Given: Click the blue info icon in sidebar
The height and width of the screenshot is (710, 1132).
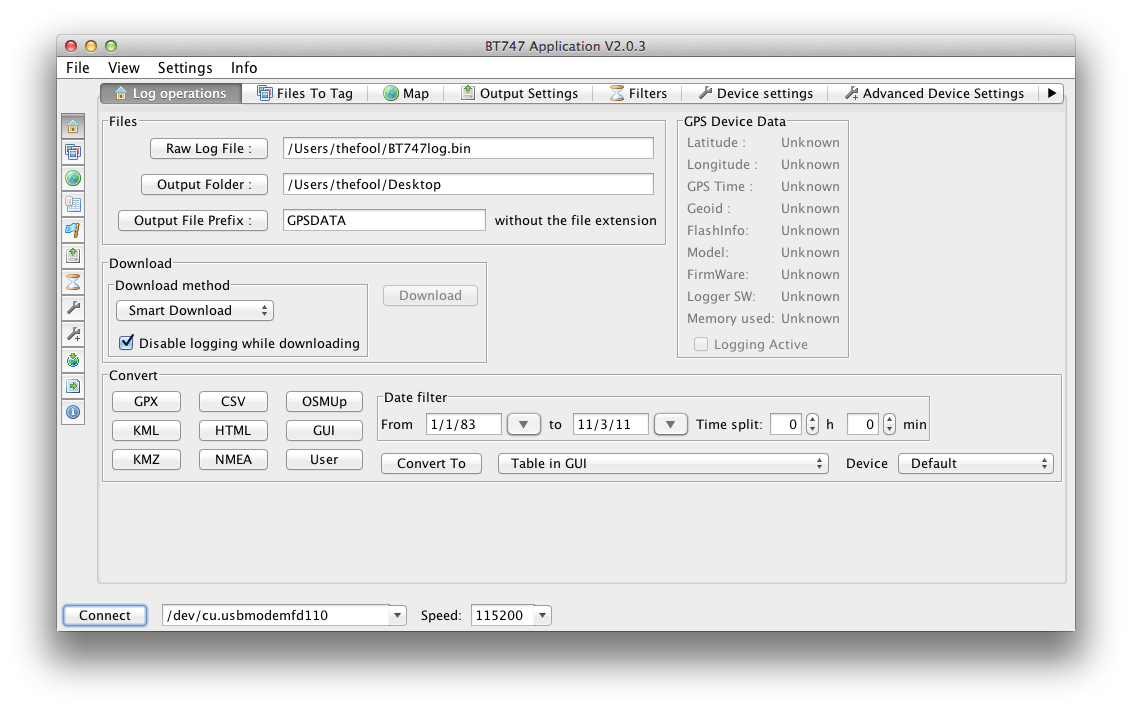Looking at the screenshot, I should coord(73,412).
